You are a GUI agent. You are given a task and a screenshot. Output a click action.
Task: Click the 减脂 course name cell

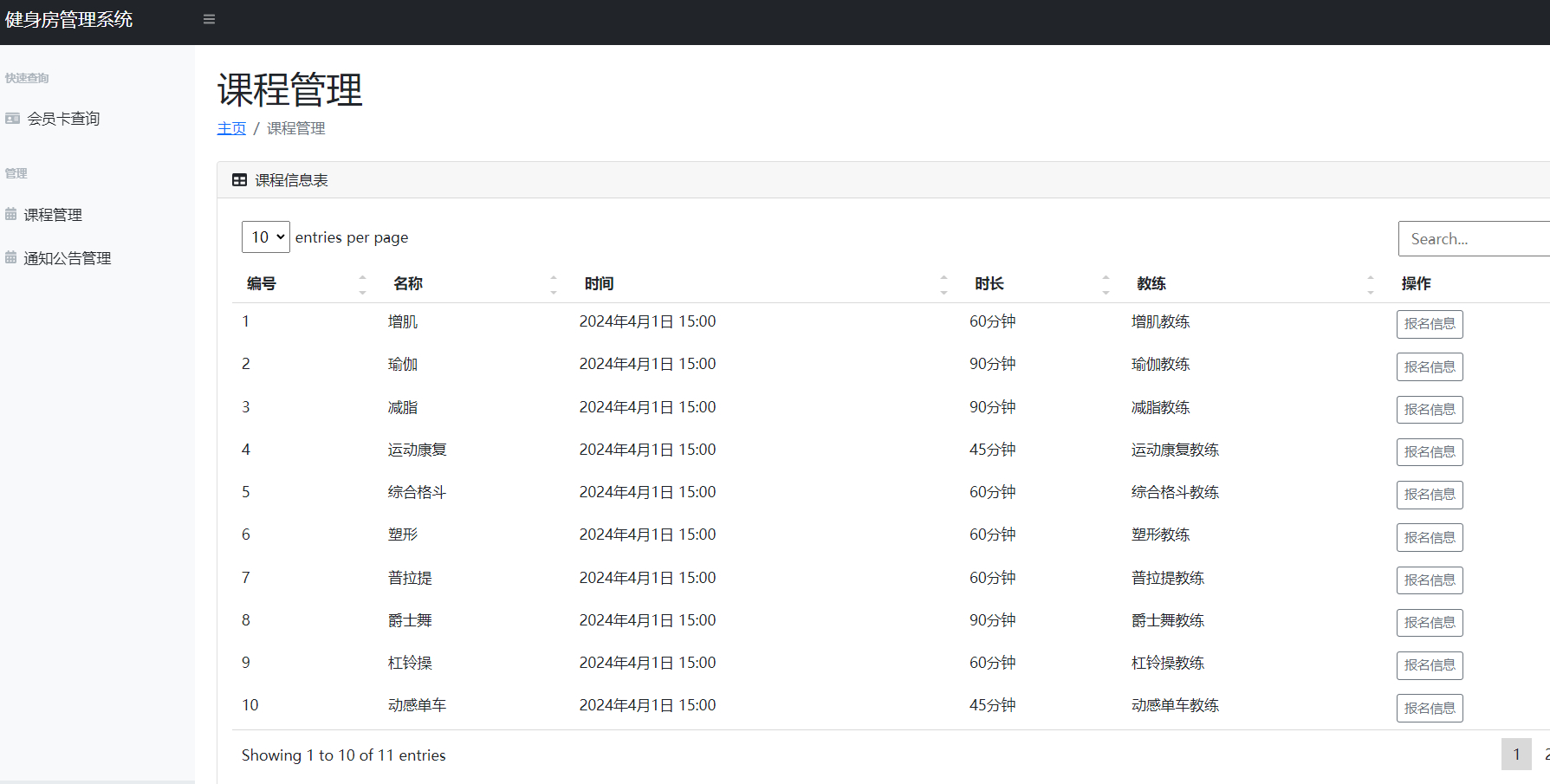tap(403, 407)
